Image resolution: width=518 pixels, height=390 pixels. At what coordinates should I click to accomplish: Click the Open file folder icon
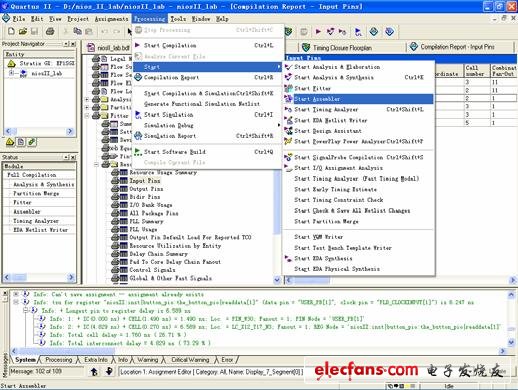coord(23,31)
